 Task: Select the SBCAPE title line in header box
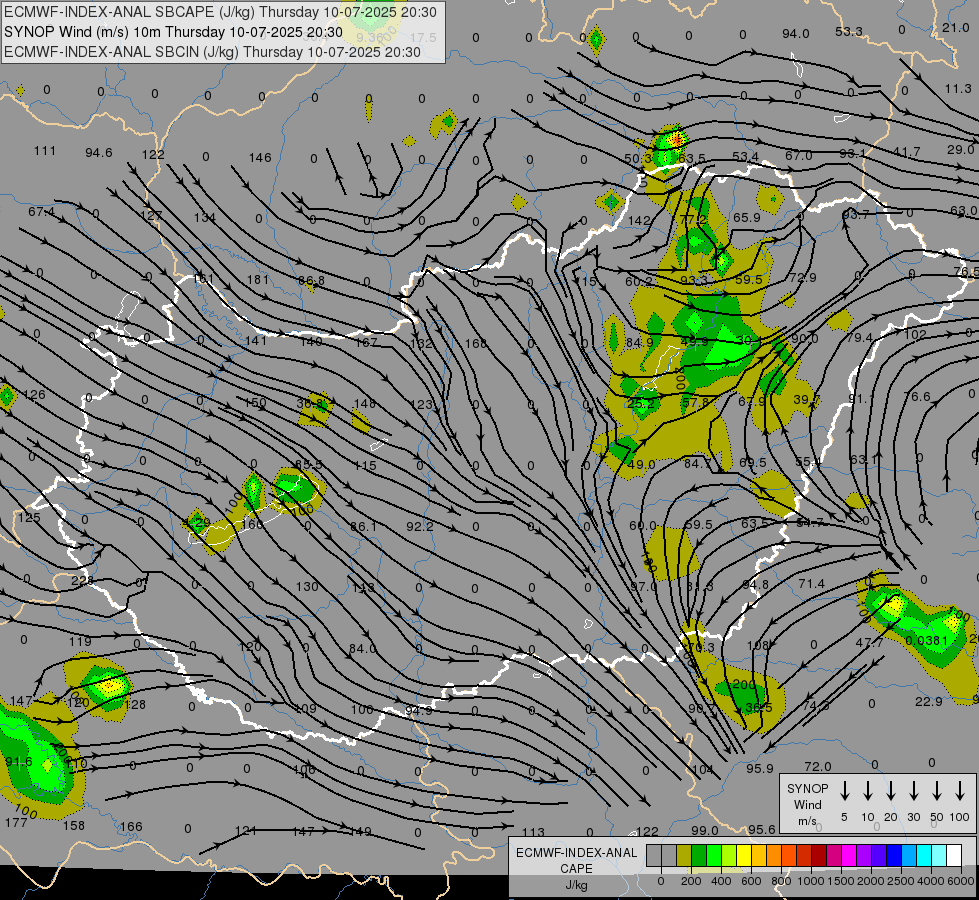[x=220, y=12]
